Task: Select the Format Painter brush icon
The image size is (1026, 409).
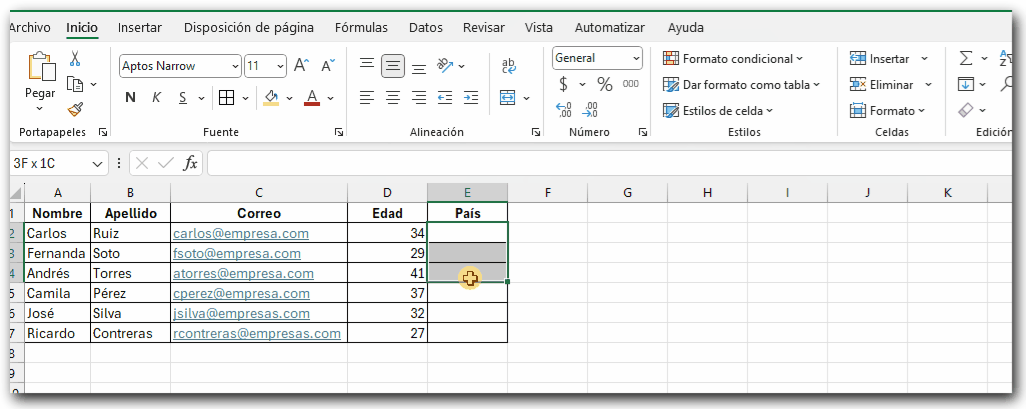Action: point(75,109)
